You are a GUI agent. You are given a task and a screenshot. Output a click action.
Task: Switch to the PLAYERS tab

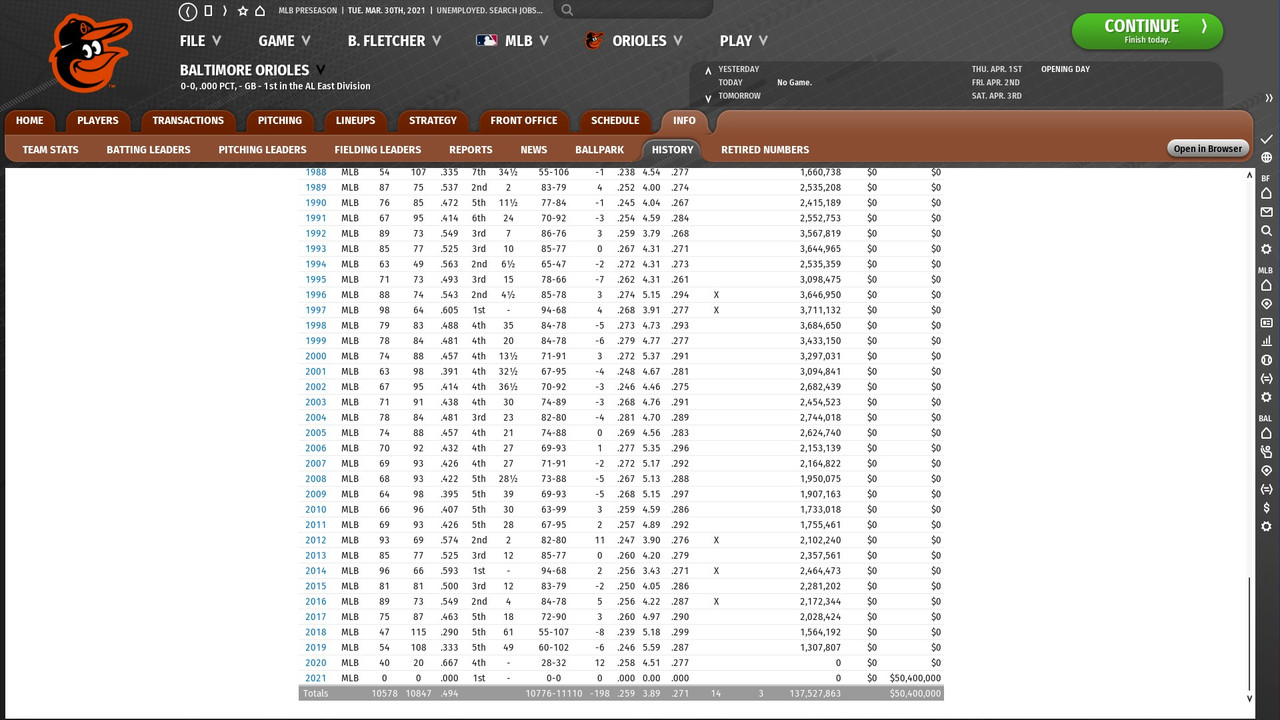[98, 121]
